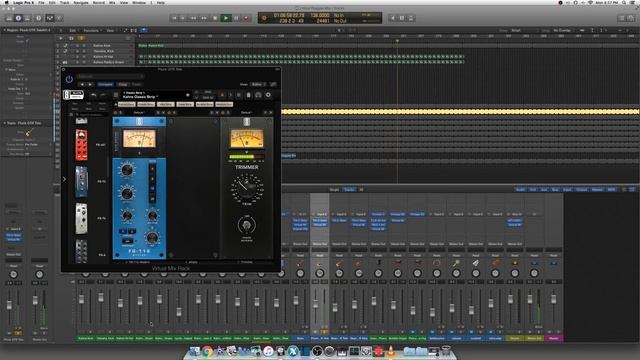Click the Slate Digital logo
The width and height of the screenshot is (640, 360).
[73, 95]
